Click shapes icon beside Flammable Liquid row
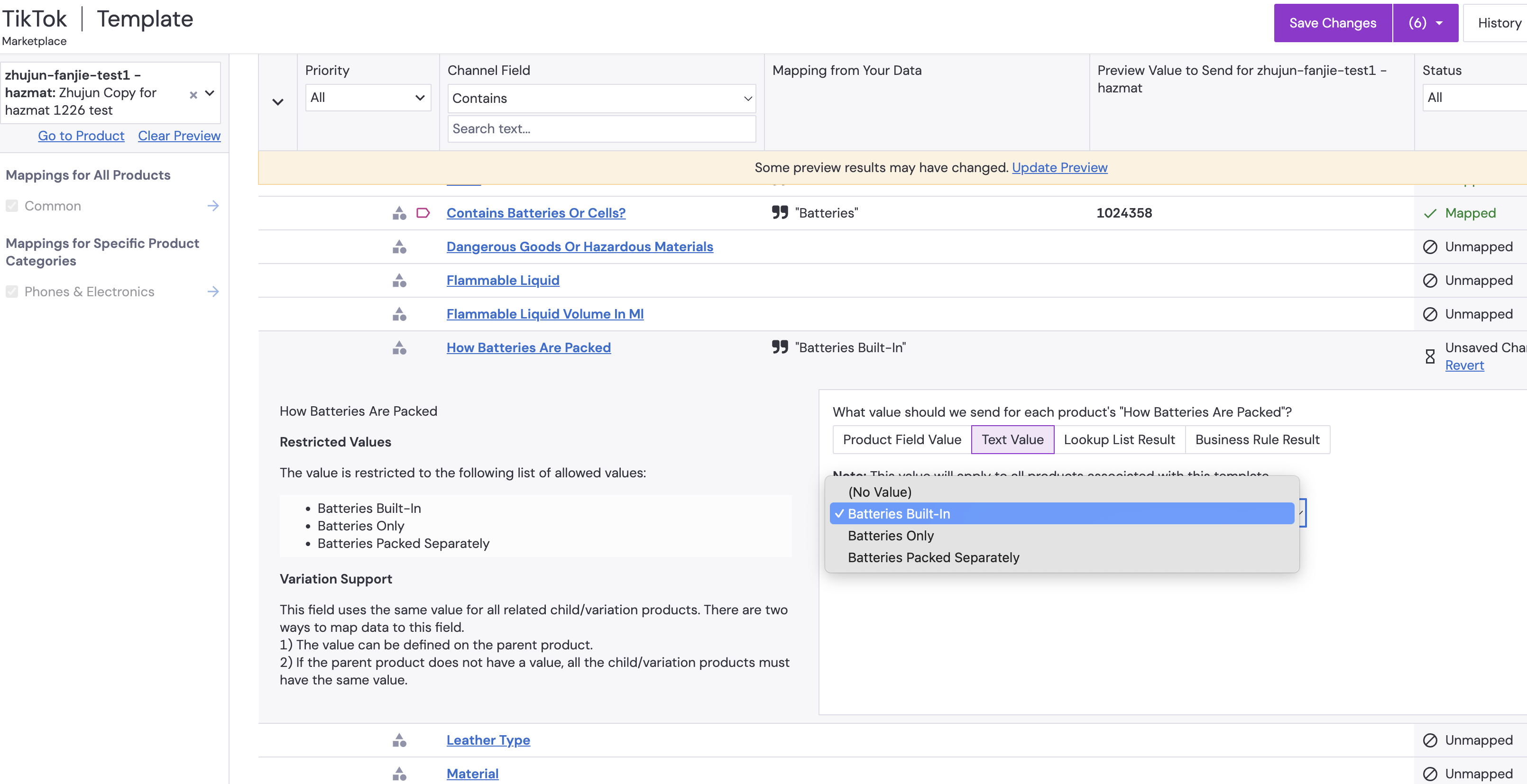Viewport: 1527px width, 784px height. coord(399,281)
